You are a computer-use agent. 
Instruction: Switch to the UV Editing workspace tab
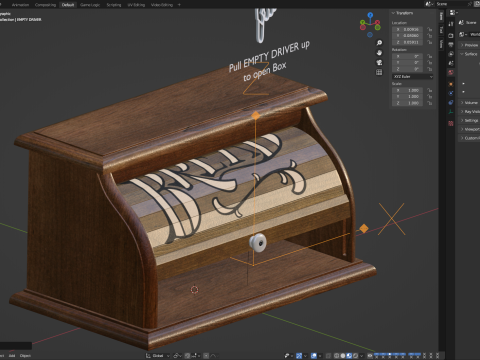pyautogui.click(x=136, y=5)
